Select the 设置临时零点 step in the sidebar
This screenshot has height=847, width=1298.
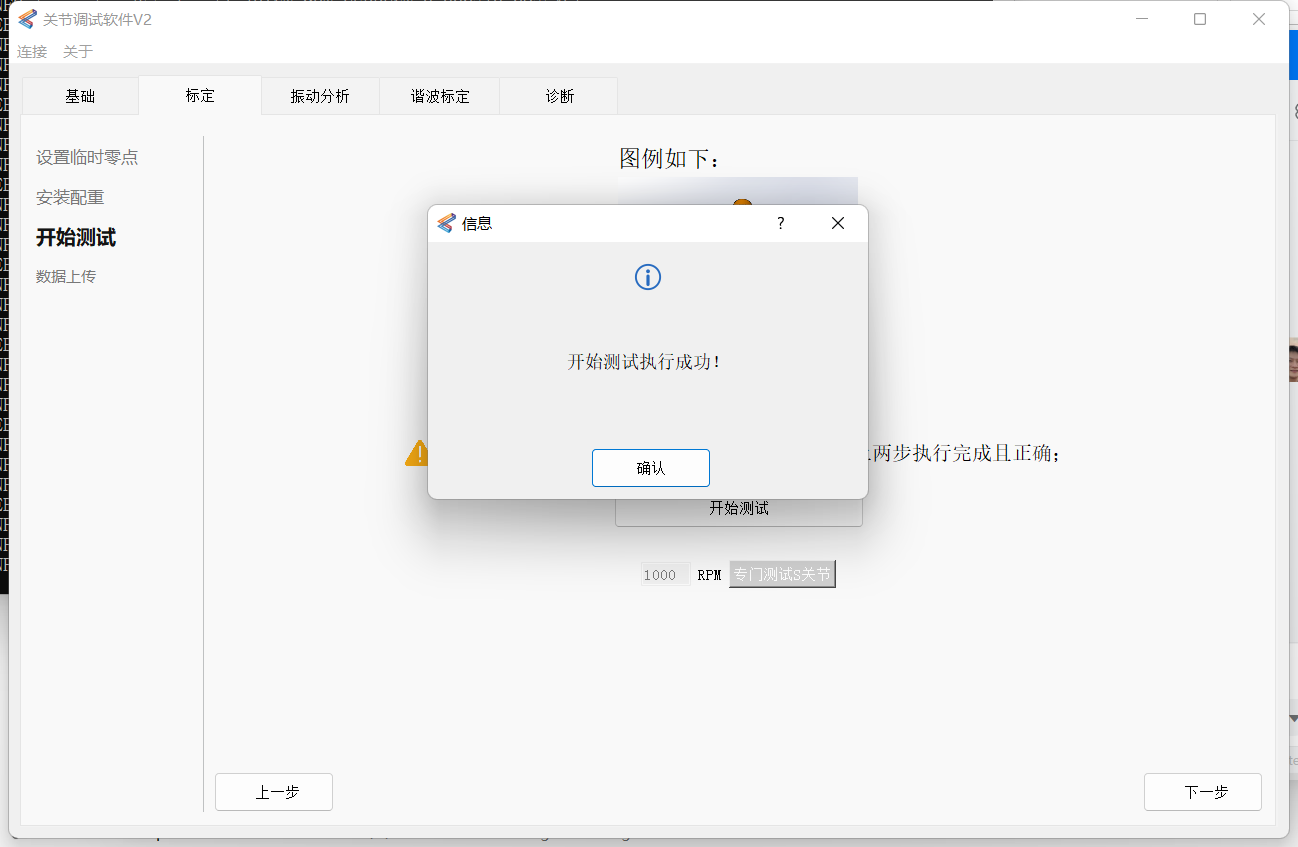[87, 157]
